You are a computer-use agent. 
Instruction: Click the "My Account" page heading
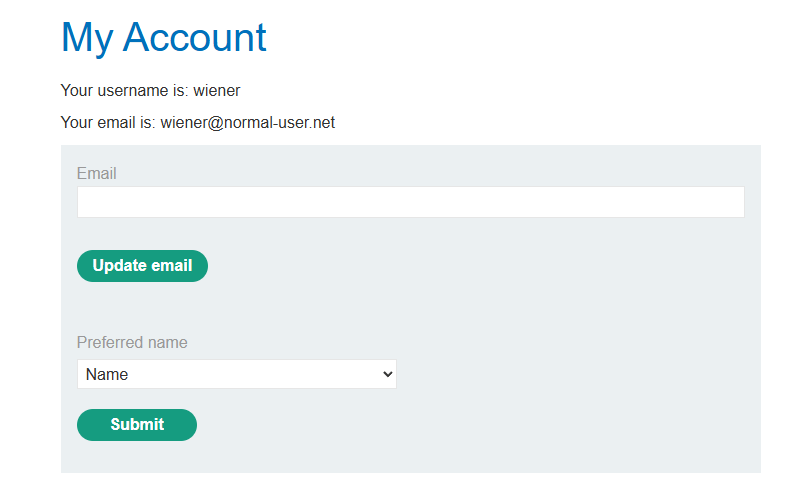click(x=164, y=38)
